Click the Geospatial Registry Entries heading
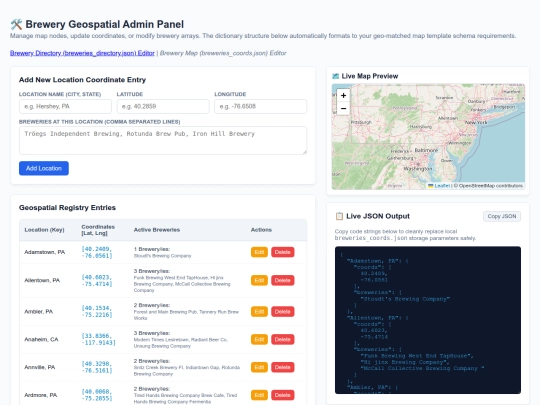 (67, 208)
